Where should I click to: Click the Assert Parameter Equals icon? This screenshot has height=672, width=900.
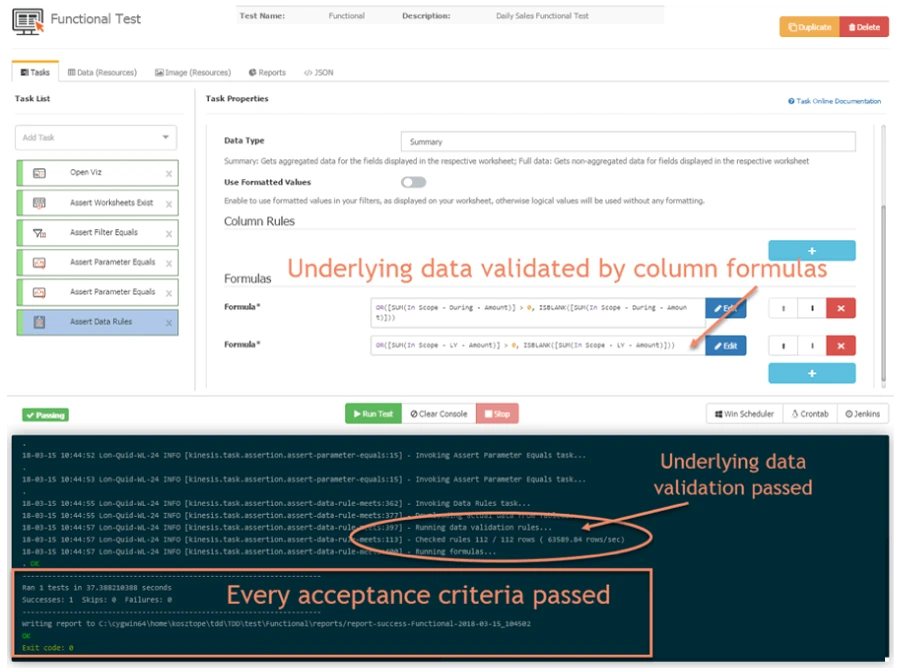[38, 262]
